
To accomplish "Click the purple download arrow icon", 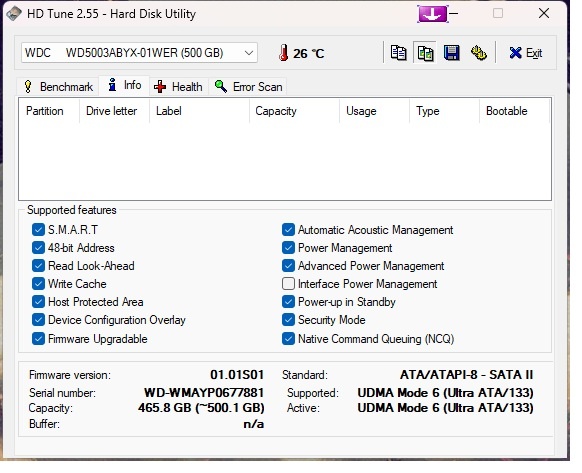I will point(432,14).
